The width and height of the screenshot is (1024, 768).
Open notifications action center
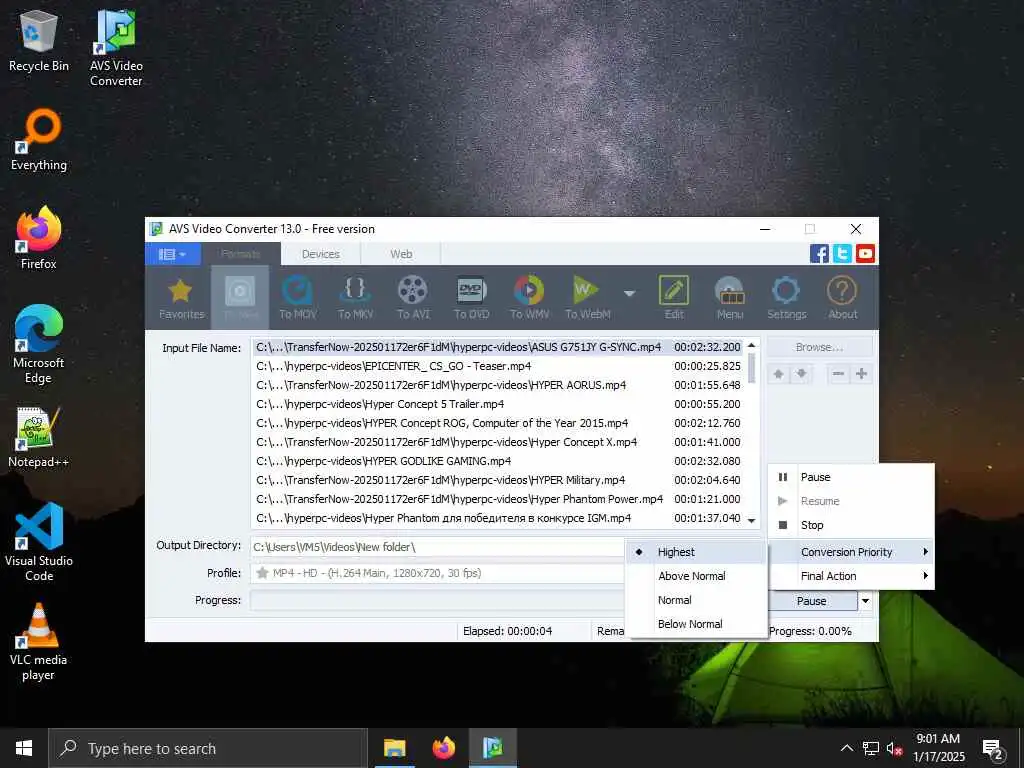[993, 748]
